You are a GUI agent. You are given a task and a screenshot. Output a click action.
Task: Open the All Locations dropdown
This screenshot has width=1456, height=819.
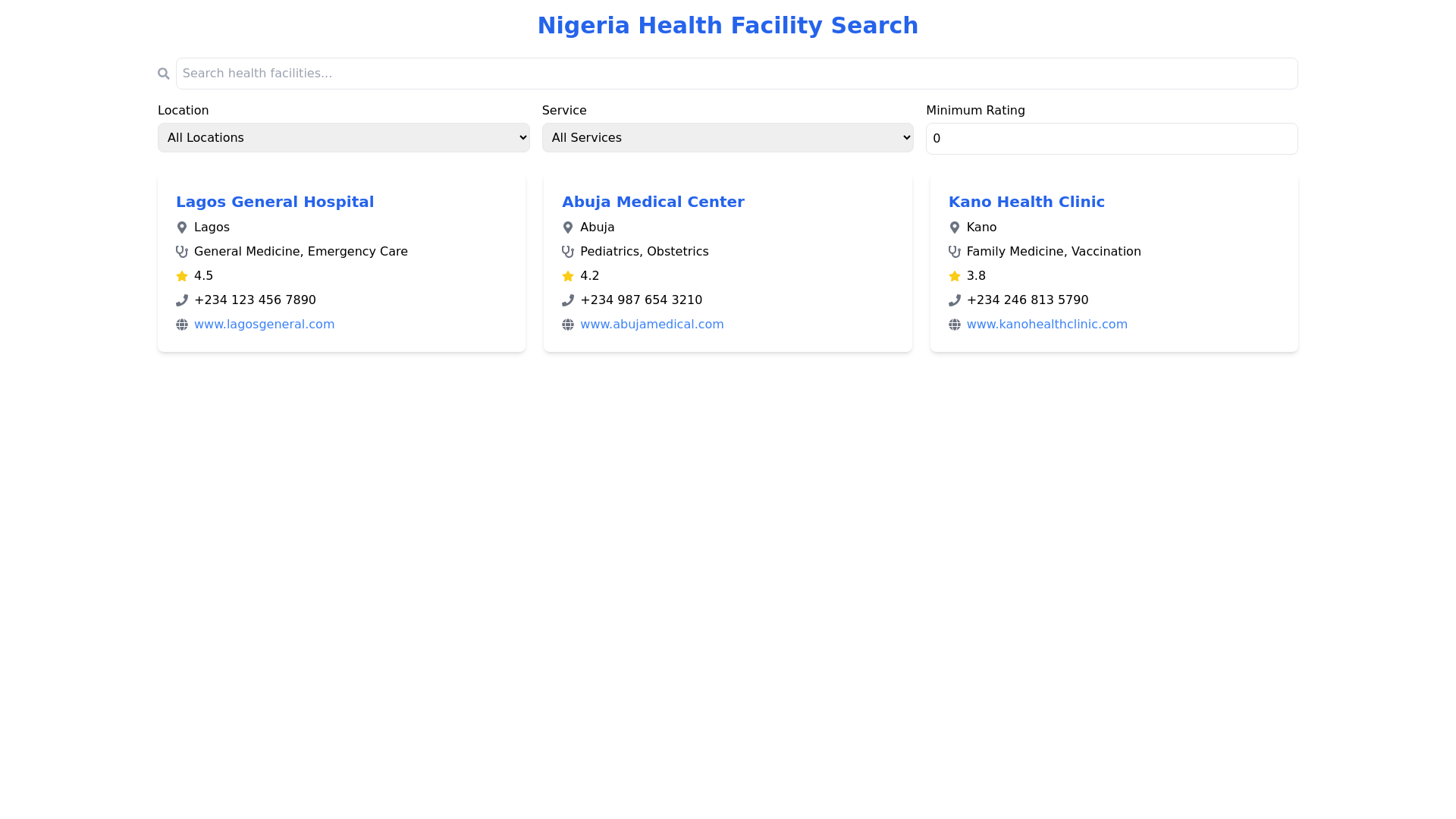344,137
